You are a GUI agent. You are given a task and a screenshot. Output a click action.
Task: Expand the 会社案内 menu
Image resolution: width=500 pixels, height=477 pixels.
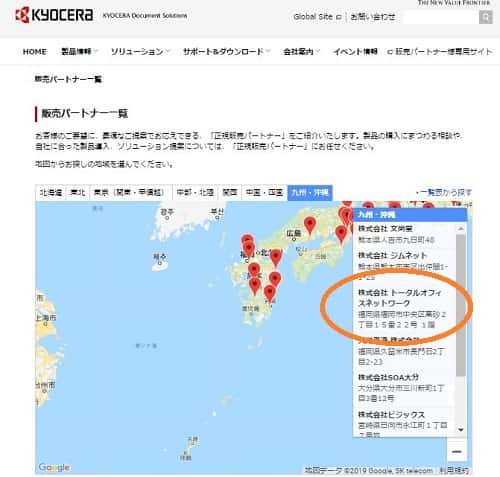tap(301, 52)
